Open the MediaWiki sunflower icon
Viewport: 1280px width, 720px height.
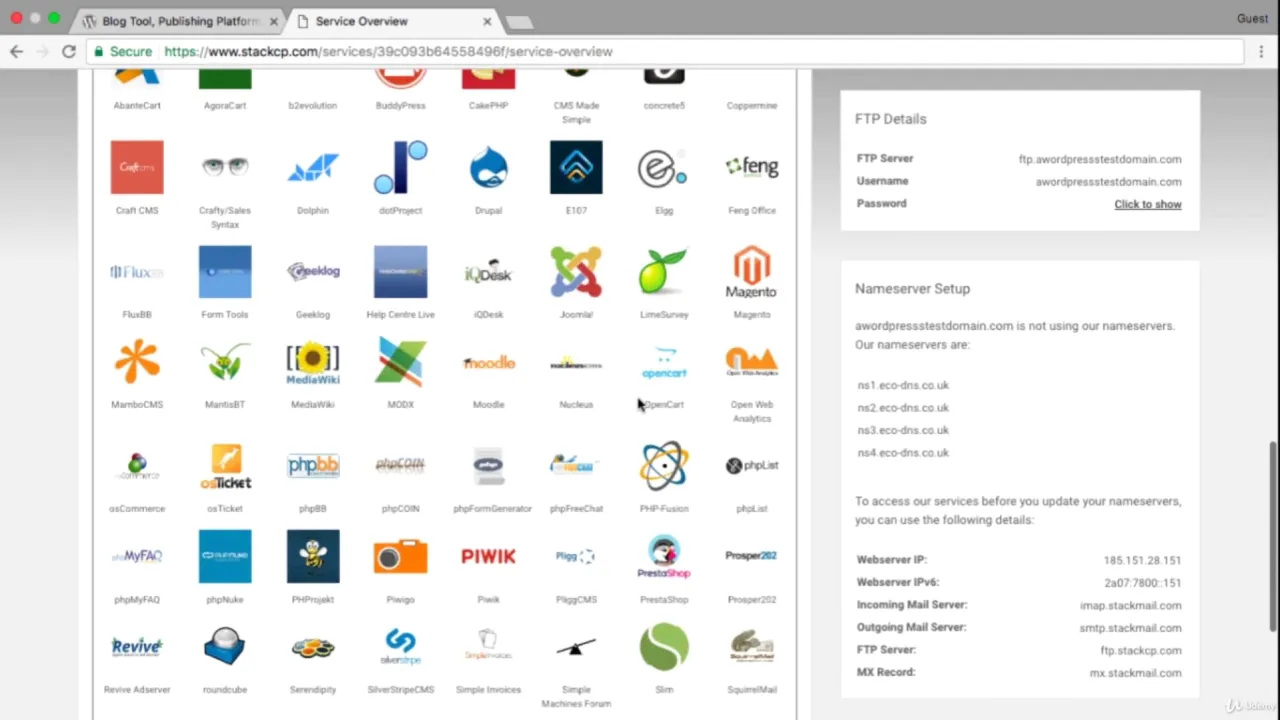click(313, 362)
